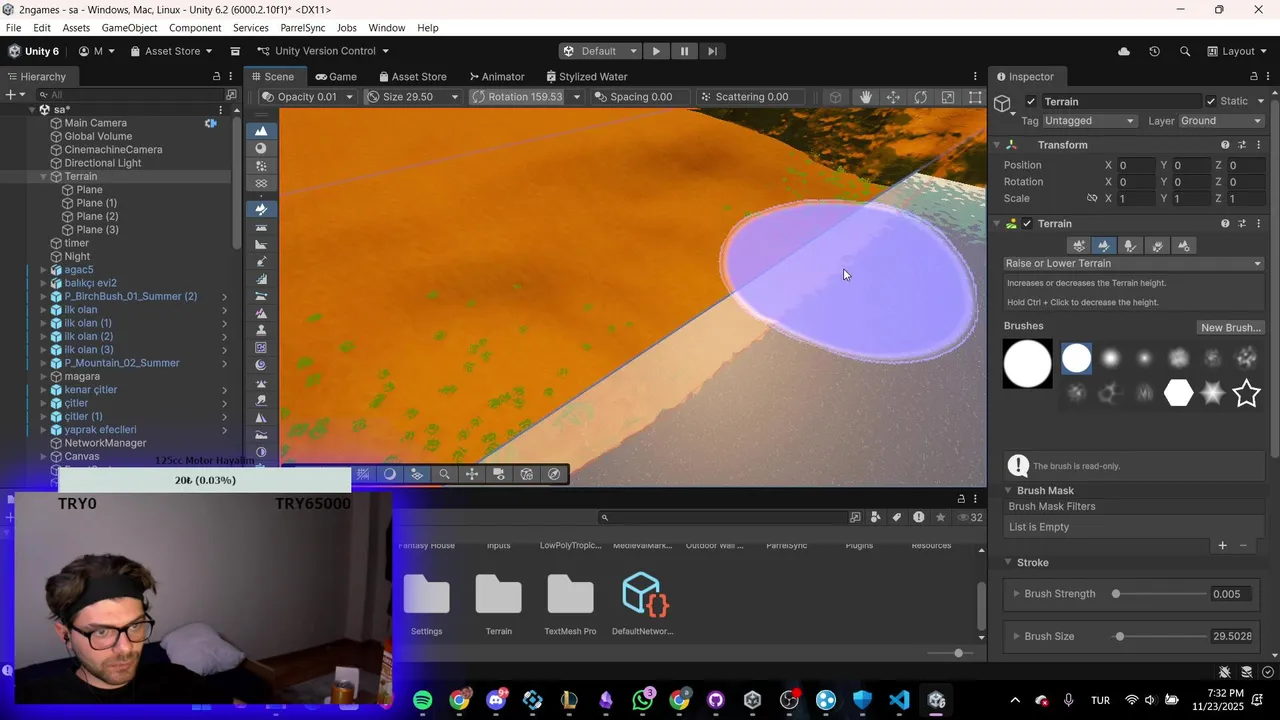
Task: Click the search magnifier in top bar
Action: click(1185, 51)
